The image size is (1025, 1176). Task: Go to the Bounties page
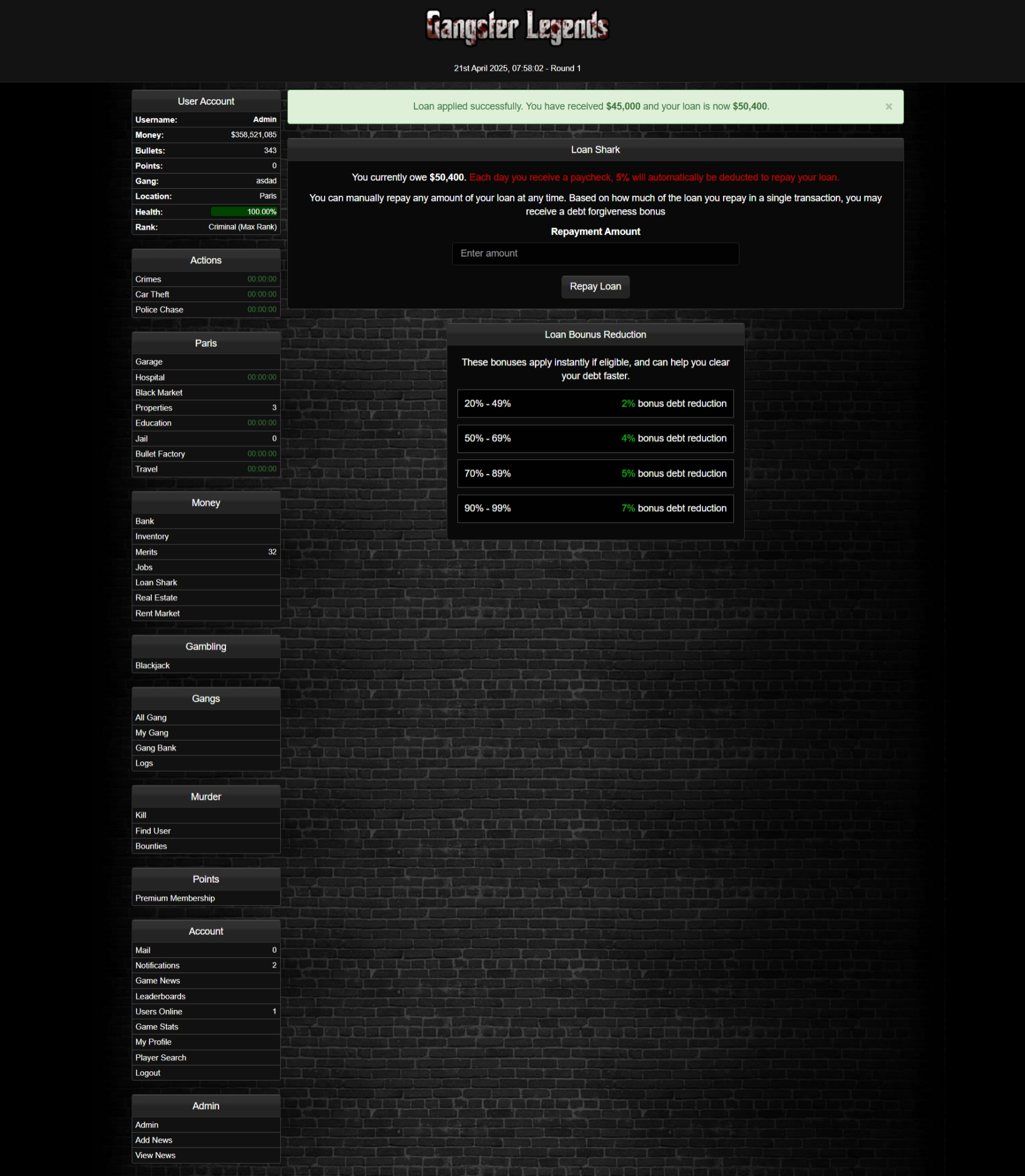pyautogui.click(x=151, y=846)
